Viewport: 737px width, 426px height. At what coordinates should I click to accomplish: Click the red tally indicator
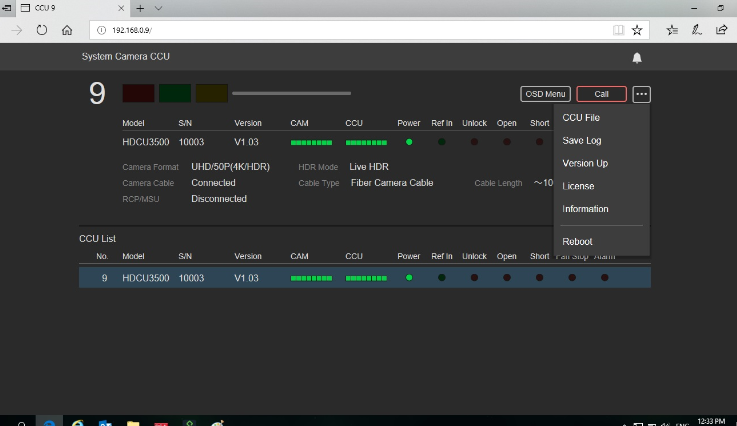[x=138, y=94]
